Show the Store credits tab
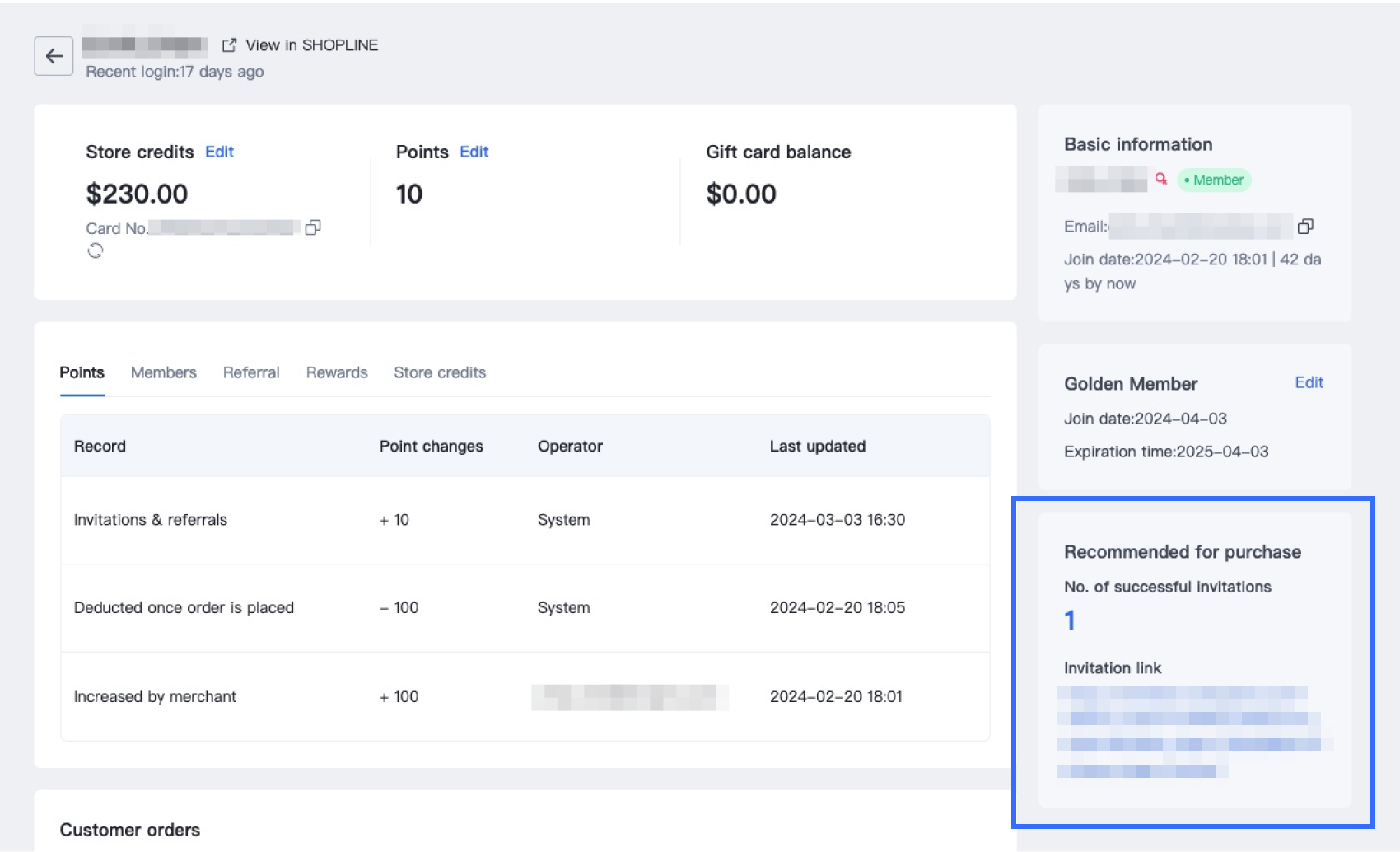Image resolution: width=1400 pixels, height=852 pixels. 440,372
